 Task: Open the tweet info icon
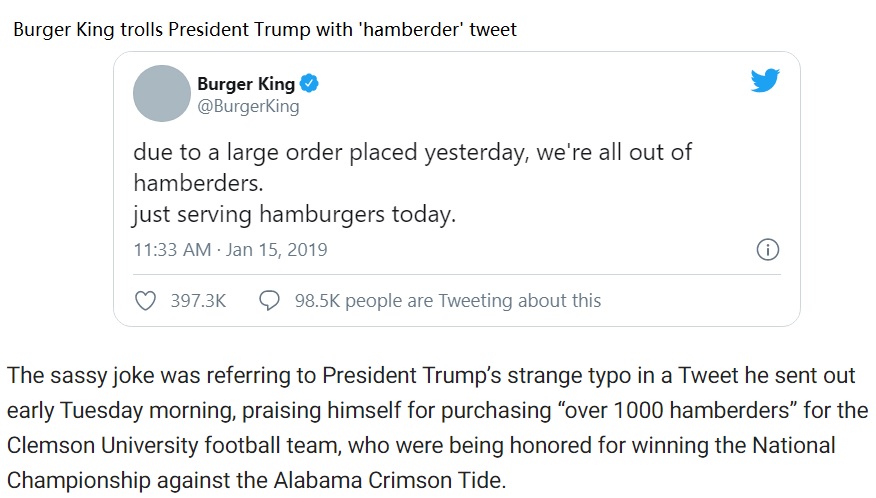pos(768,249)
